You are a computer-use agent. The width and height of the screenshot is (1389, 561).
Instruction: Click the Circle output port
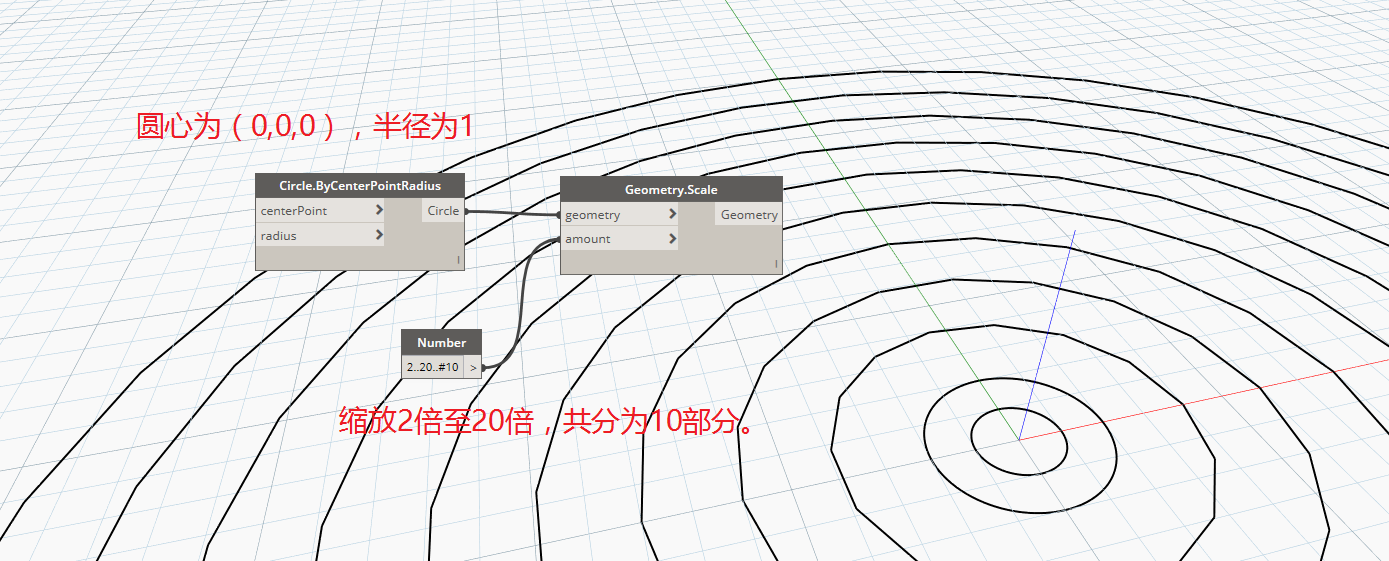pos(443,211)
